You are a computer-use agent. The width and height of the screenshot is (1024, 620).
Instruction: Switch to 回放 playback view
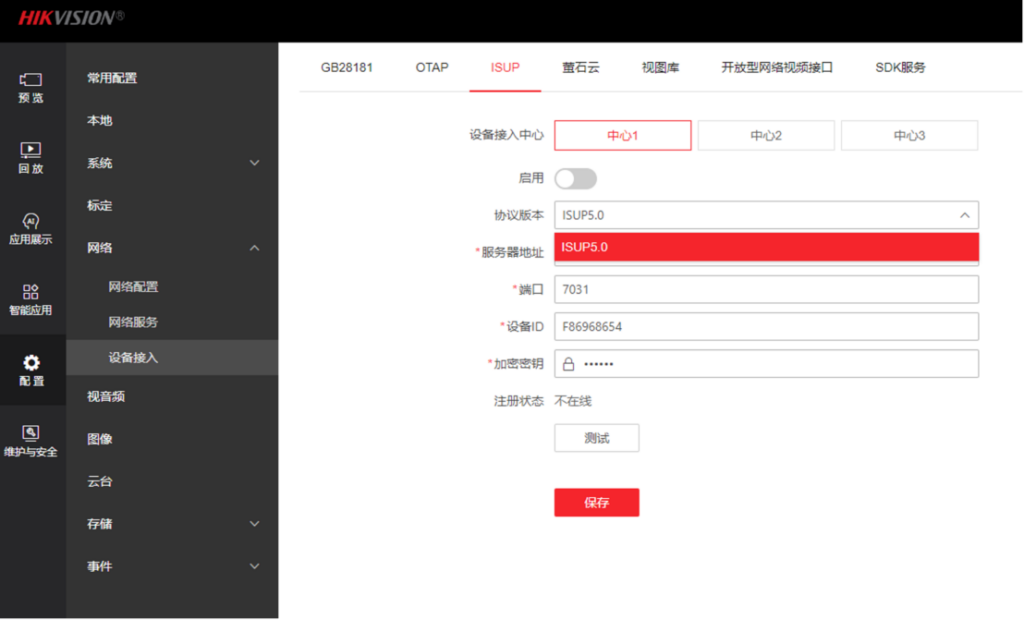pyautogui.click(x=31, y=160)
